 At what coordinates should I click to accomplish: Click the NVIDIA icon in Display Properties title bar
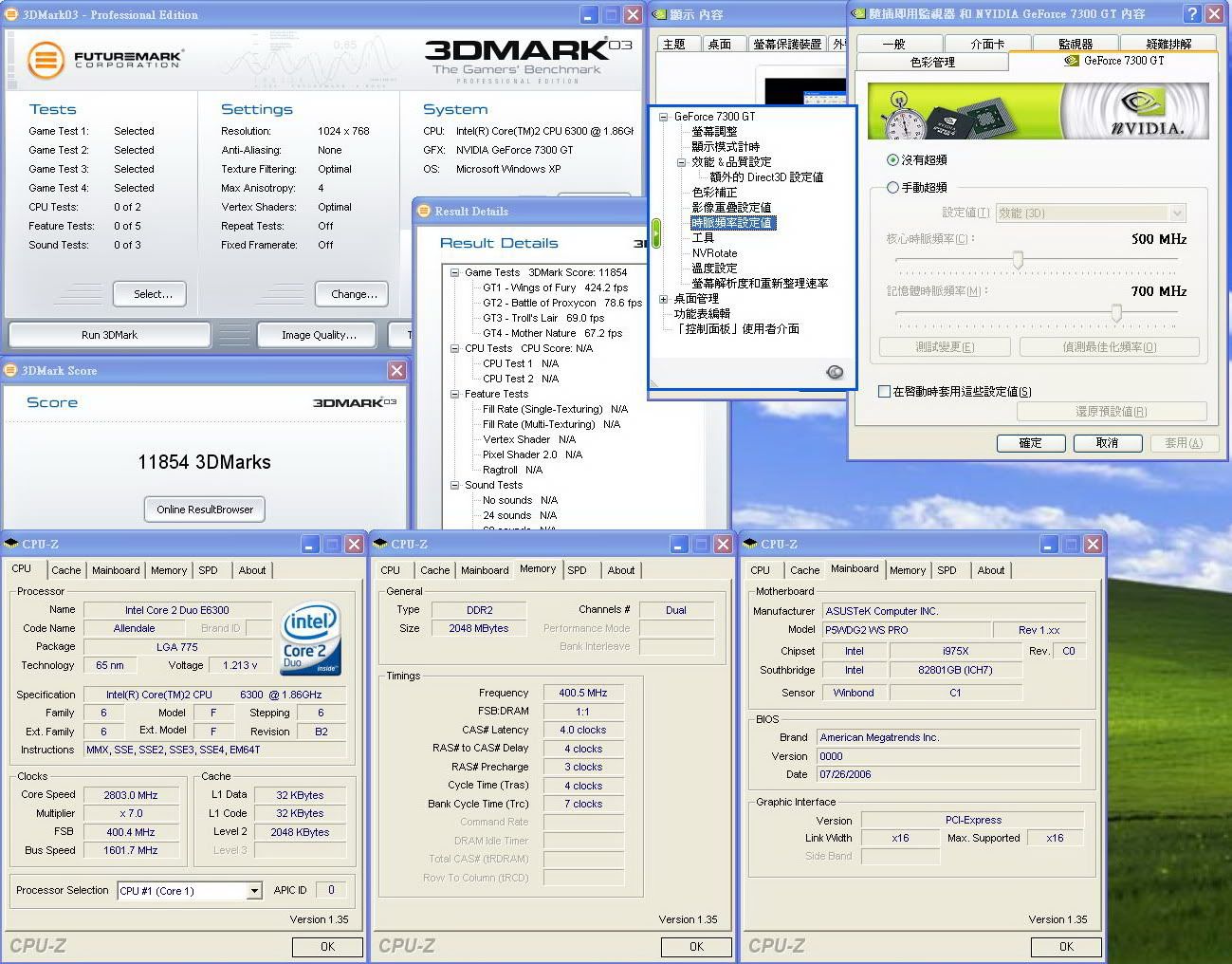[x=660, y=14]
